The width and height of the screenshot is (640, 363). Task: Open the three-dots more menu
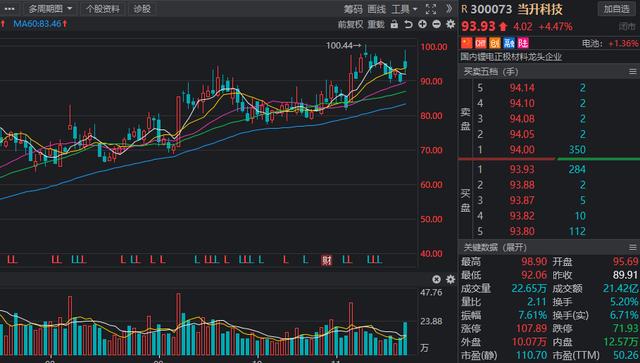coord(9,9)
